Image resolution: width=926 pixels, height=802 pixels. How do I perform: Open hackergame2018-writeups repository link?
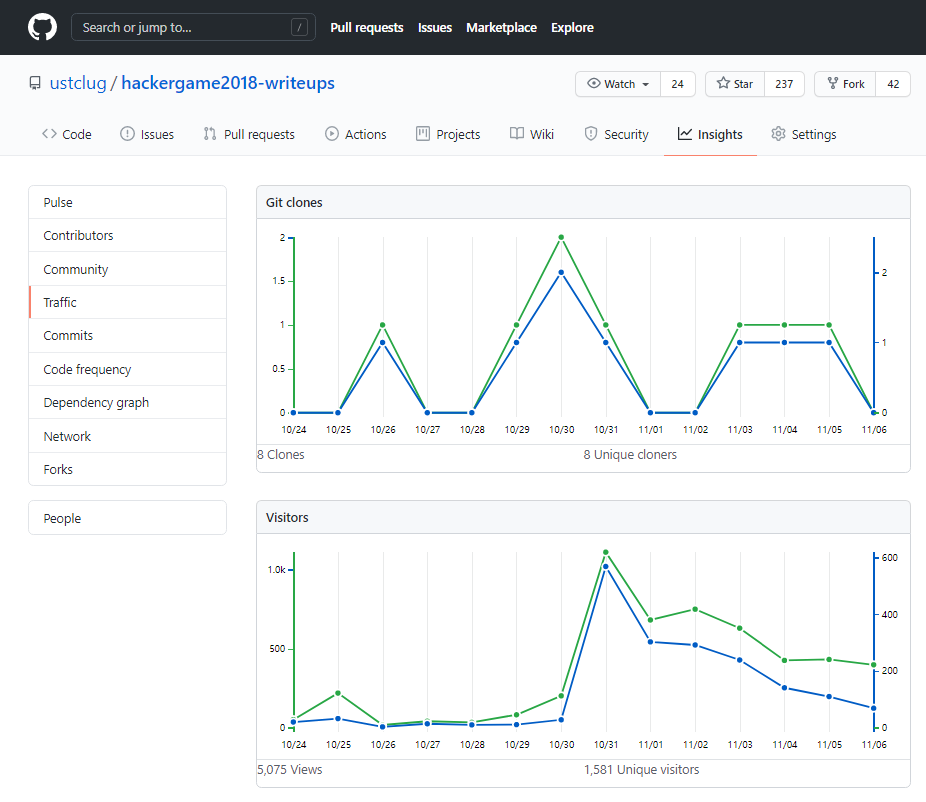point(228,83)
